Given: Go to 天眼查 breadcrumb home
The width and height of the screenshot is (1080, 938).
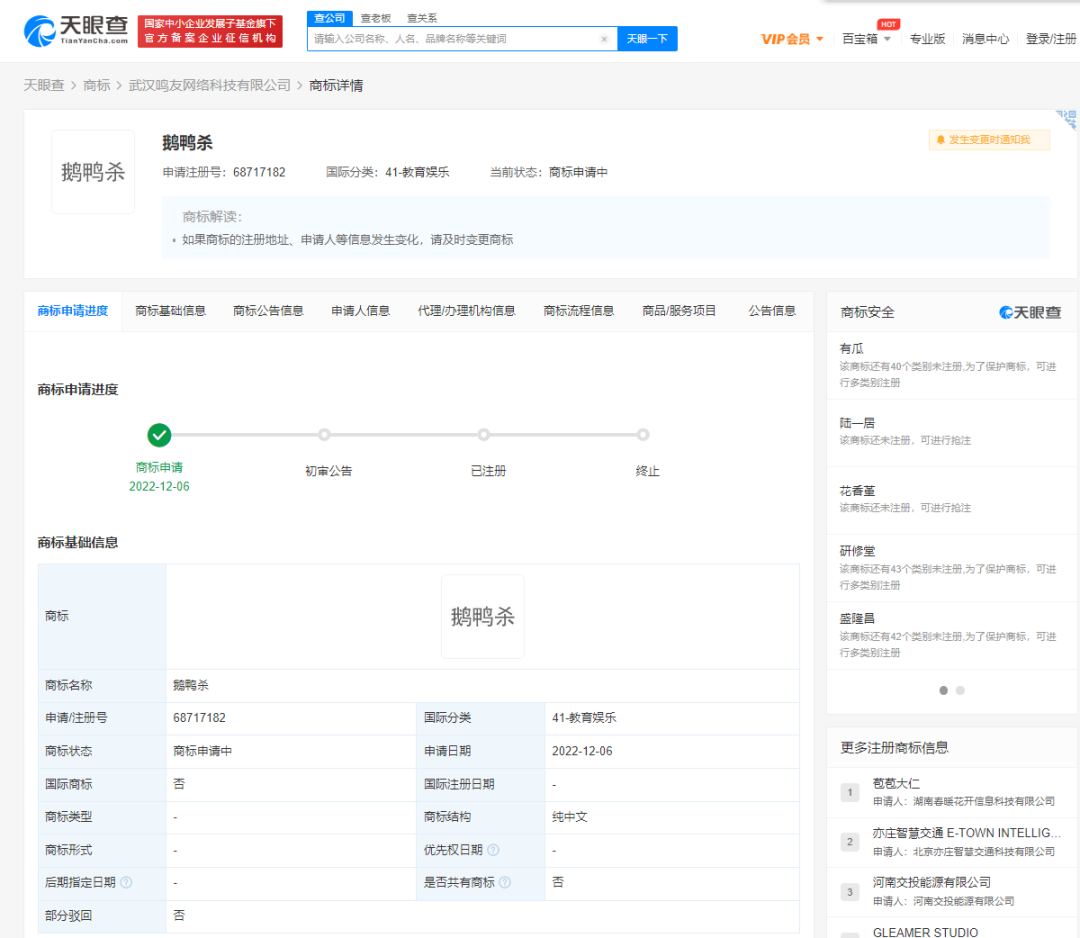Looking at the screenshot, I should click(43, 85).
